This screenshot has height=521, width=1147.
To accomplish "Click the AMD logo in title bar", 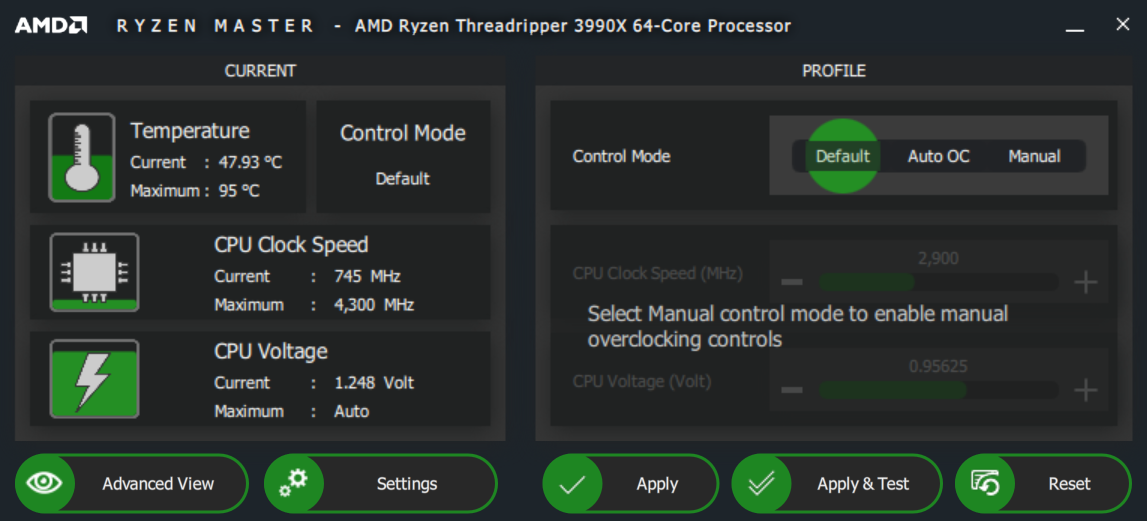I will point(51,26).
